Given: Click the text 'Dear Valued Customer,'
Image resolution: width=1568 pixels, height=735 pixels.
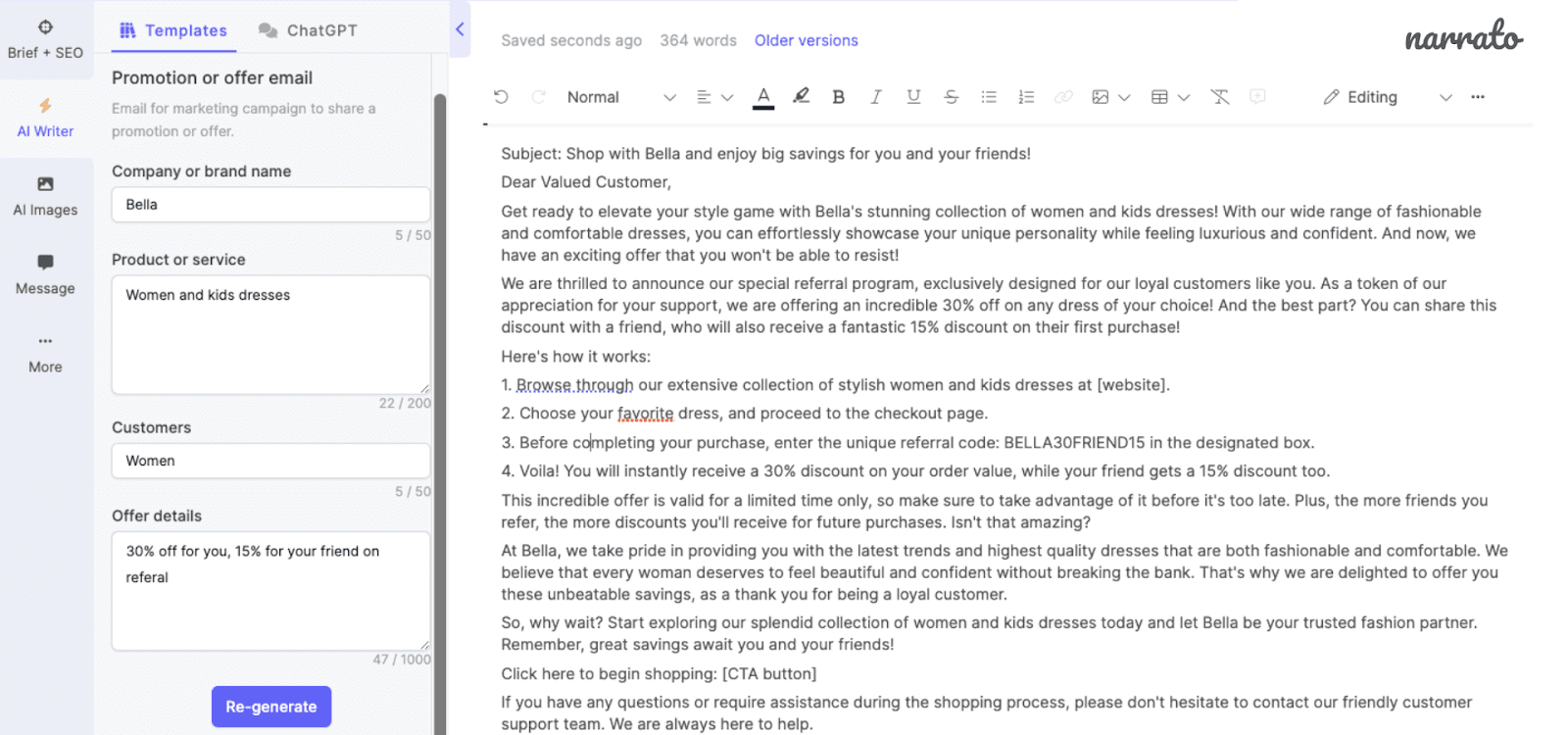Looking at the screenshot, I should [x=586, y=182].
